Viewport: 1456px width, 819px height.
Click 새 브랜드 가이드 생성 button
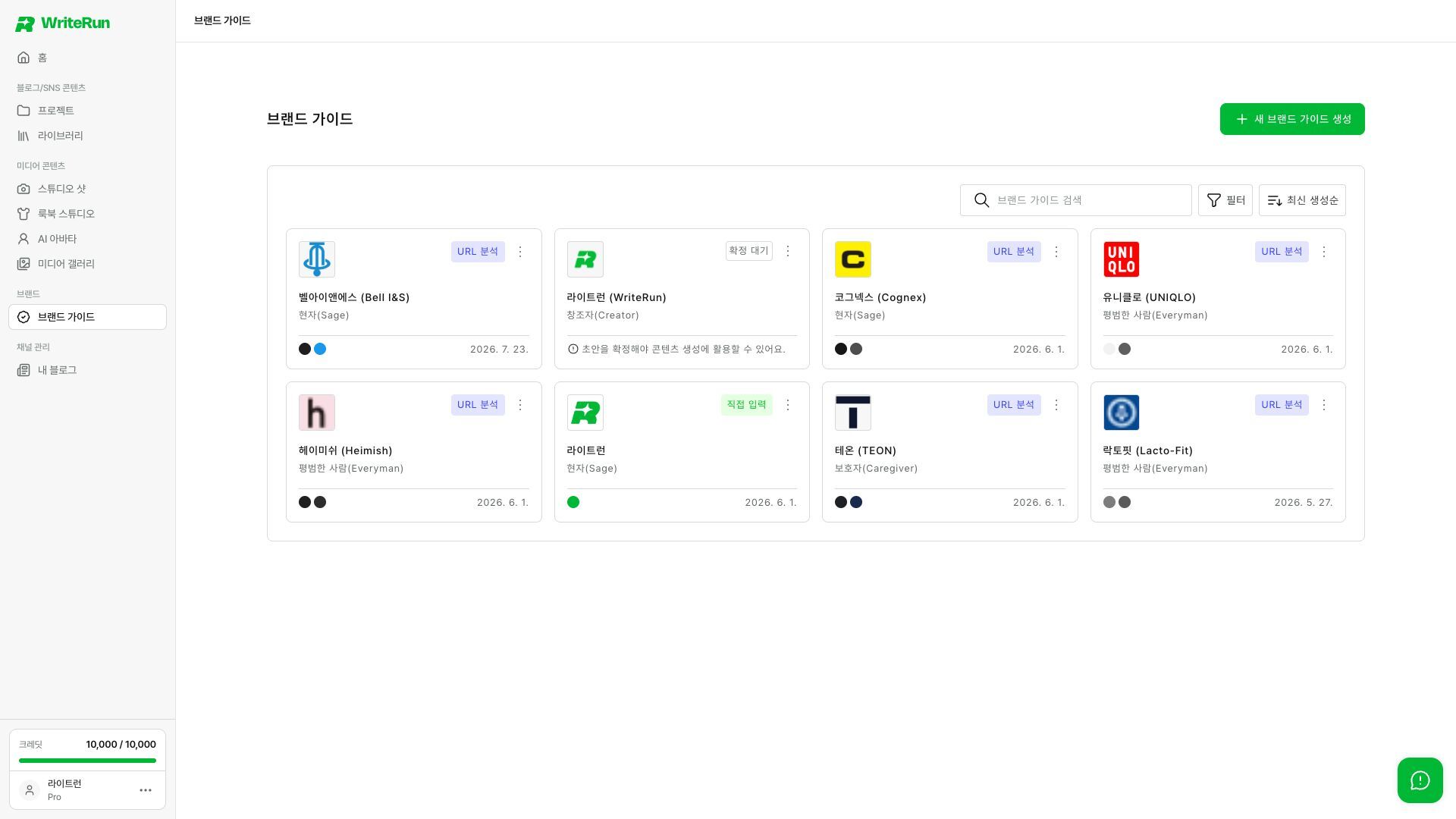(1292, 119)
